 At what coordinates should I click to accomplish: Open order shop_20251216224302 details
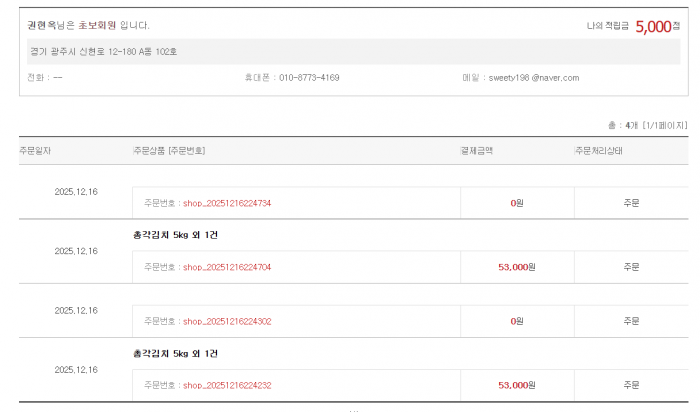227,321
